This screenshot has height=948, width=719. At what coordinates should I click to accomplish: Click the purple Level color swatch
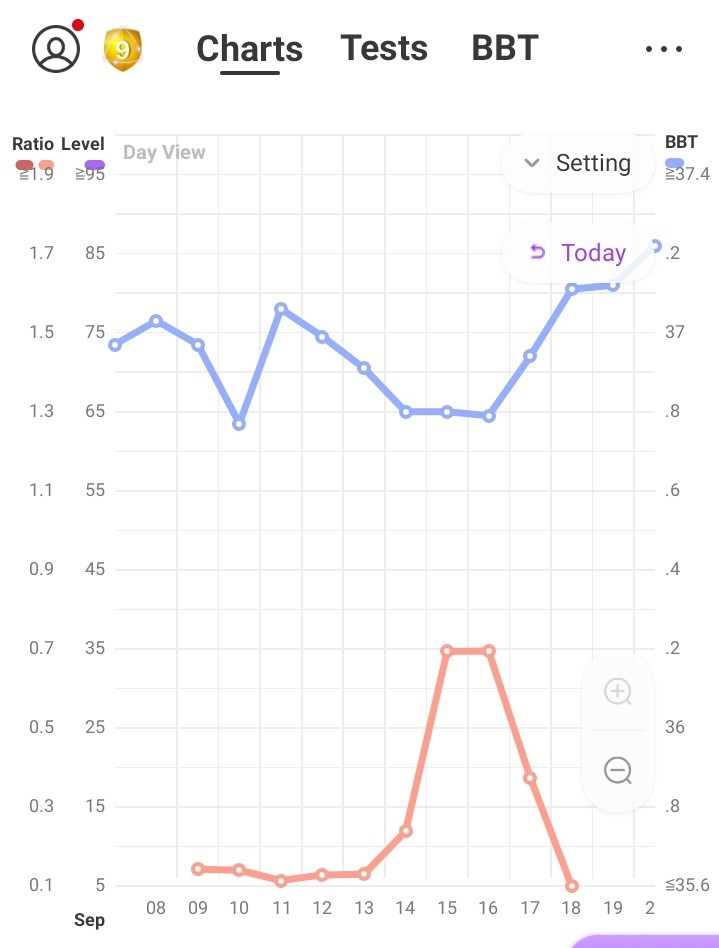point(94,165)
